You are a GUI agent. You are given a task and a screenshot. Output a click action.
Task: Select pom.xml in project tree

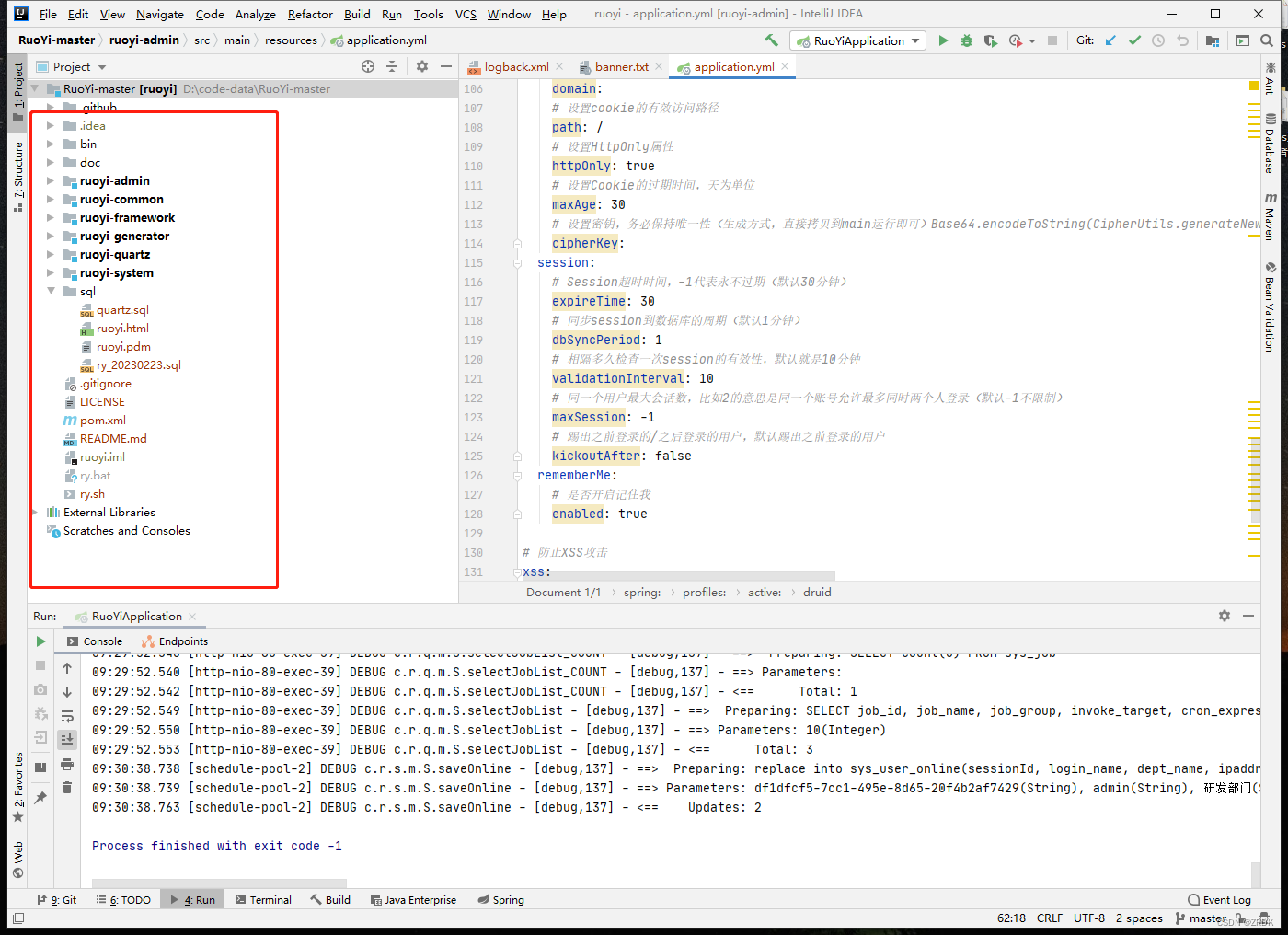click(102, 421)
